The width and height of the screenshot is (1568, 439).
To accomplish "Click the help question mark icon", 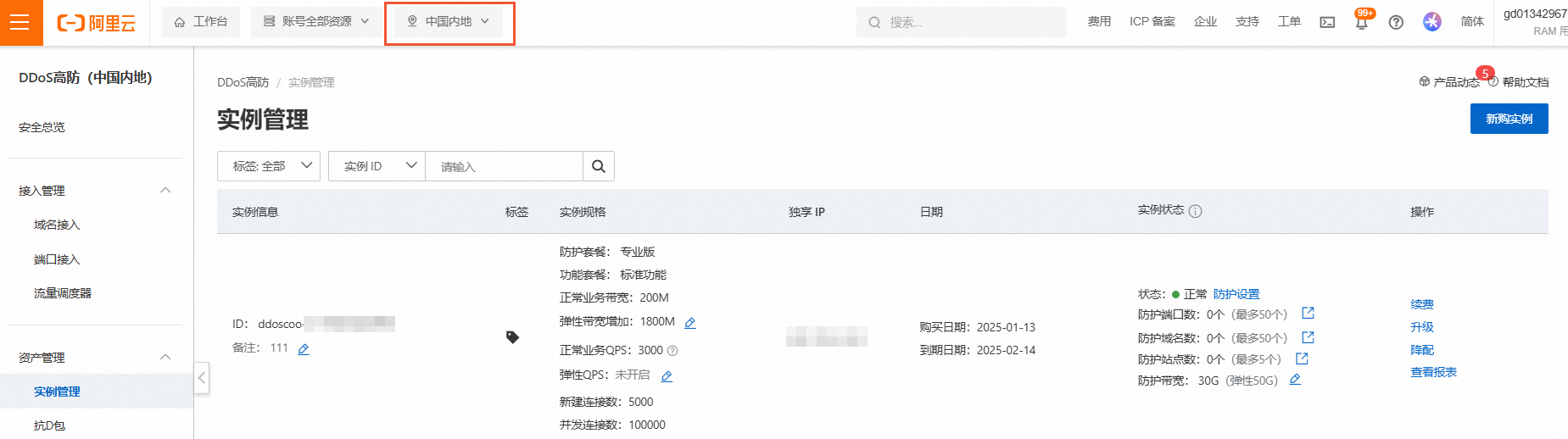I will (x=1396, y=23).
